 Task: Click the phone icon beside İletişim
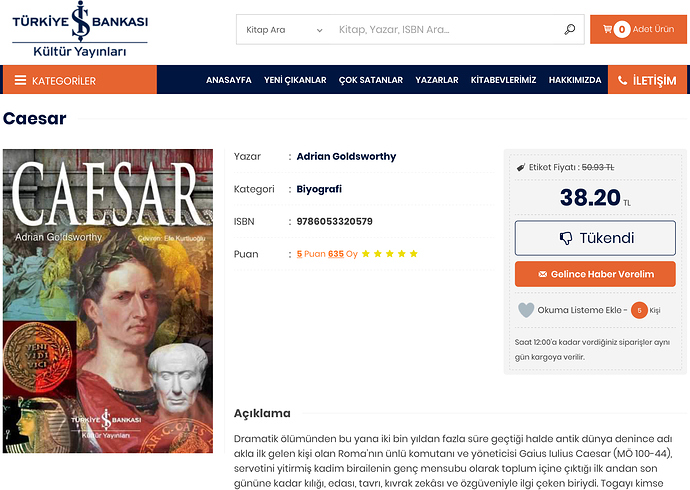coord(622,80)
